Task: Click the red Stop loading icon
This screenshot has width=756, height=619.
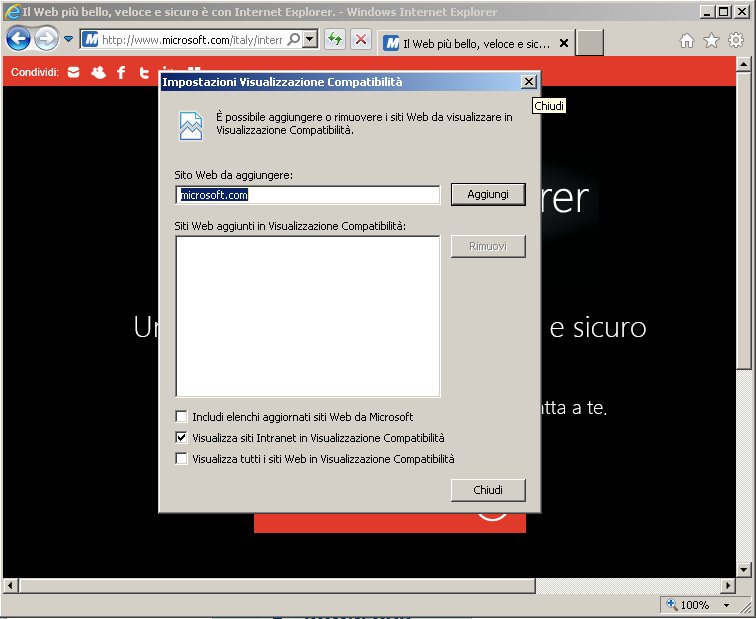Action: (x=361, y=40)
